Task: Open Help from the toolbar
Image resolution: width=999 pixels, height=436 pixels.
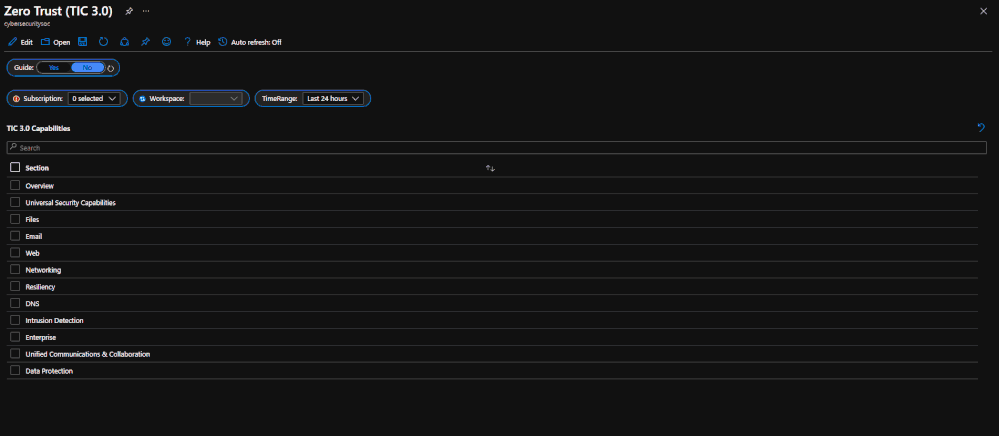Action: click(x=197, y=42)
